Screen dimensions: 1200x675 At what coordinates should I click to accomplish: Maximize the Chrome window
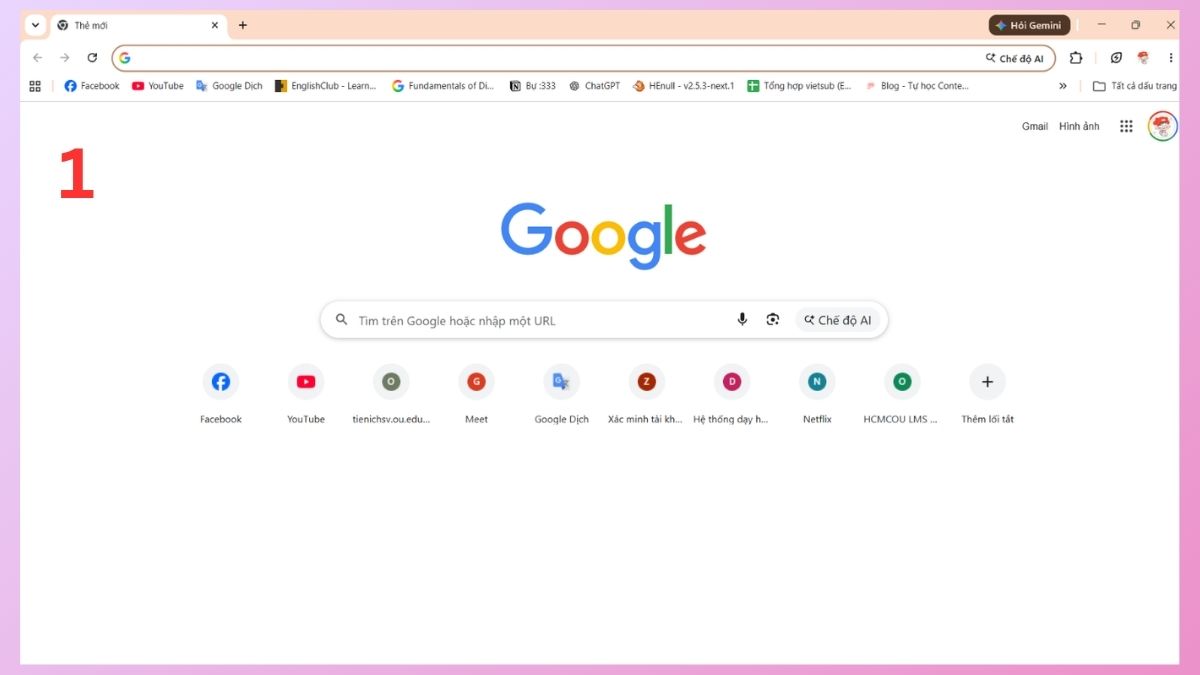1136,25
